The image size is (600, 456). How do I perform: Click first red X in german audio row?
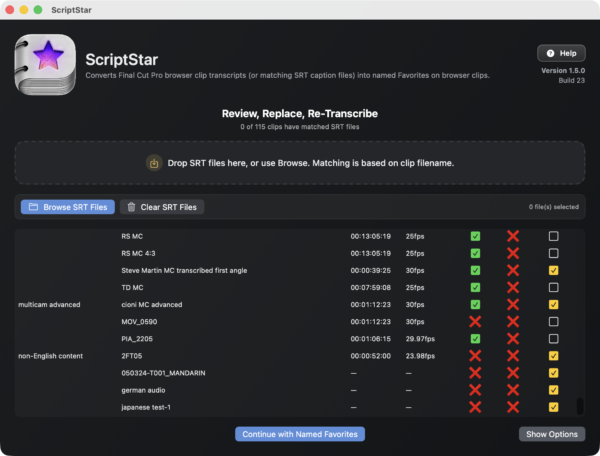click(475, 390)
